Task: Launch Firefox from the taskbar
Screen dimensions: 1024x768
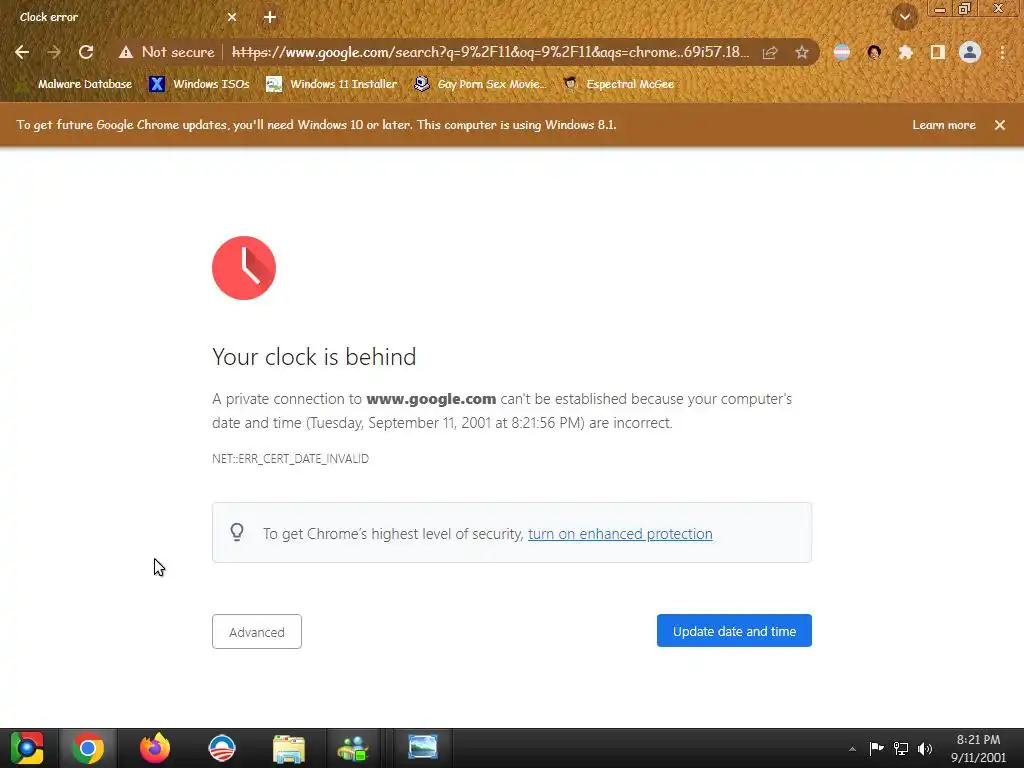Action: 155,748
